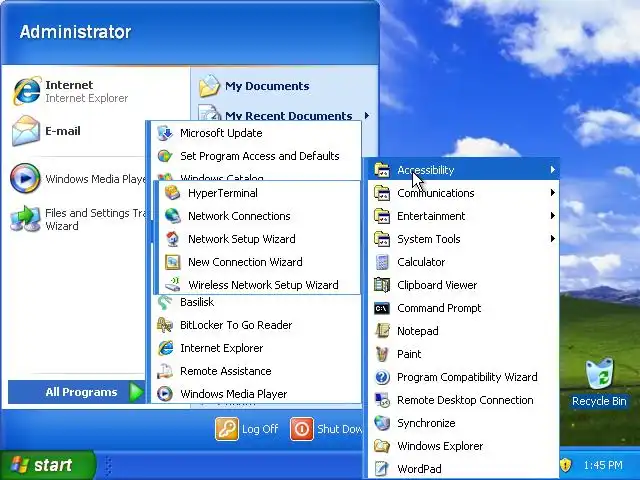Click the Administrator user name header
The height and width of the screenshot is (480, 640).
[76, 32]
